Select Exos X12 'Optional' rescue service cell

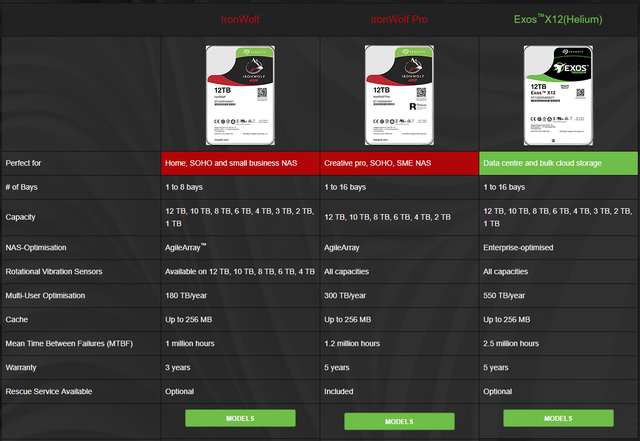pos(558,392)
